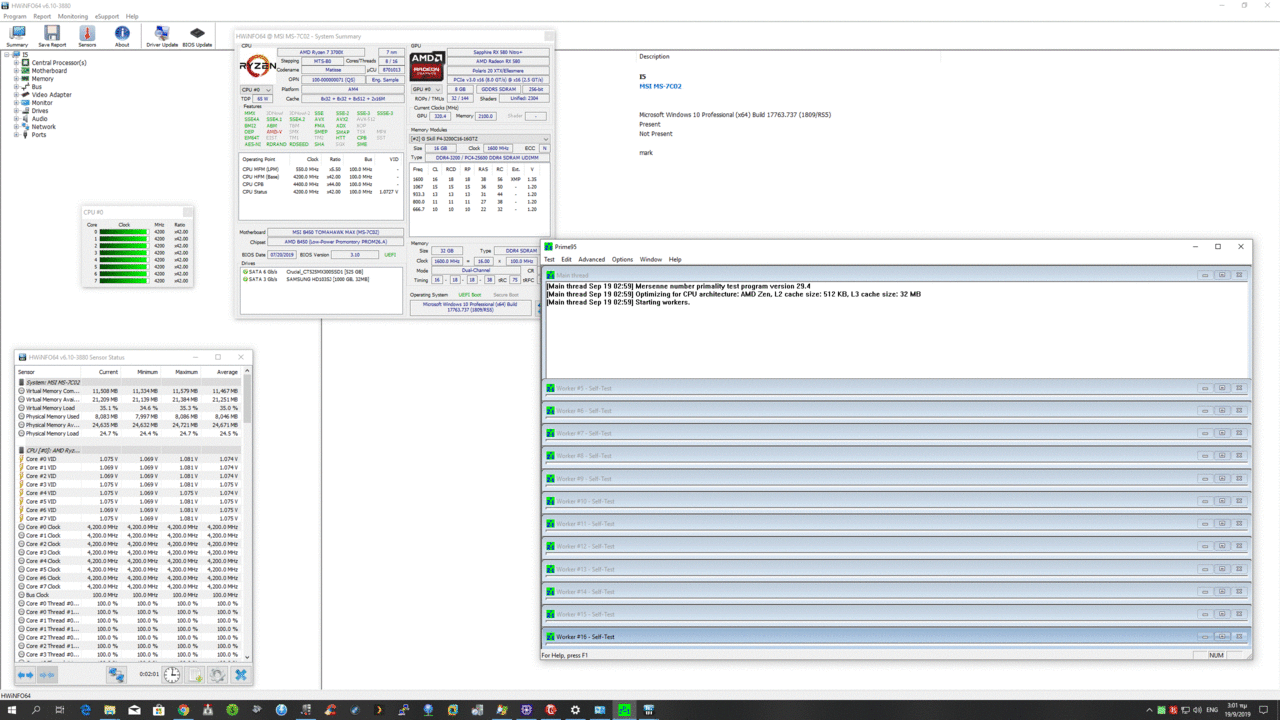The width and height of the screenshot is (1280, 720).
Task: Open sensor settings gear icon
Action: pos(217,675)
